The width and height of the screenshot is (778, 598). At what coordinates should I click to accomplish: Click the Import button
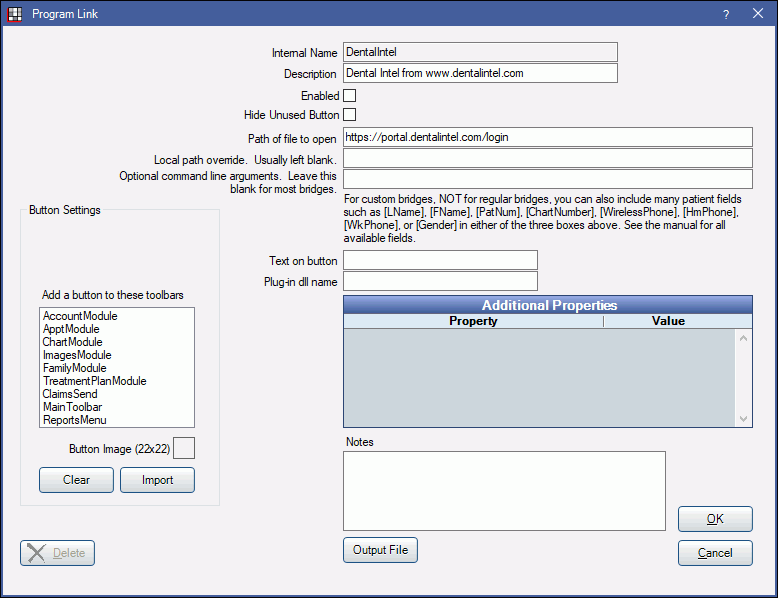coord(157,480)
